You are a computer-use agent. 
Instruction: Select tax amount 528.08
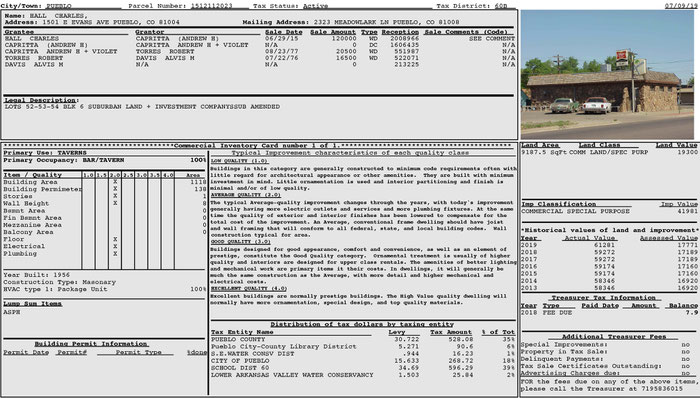coord(461,339)
